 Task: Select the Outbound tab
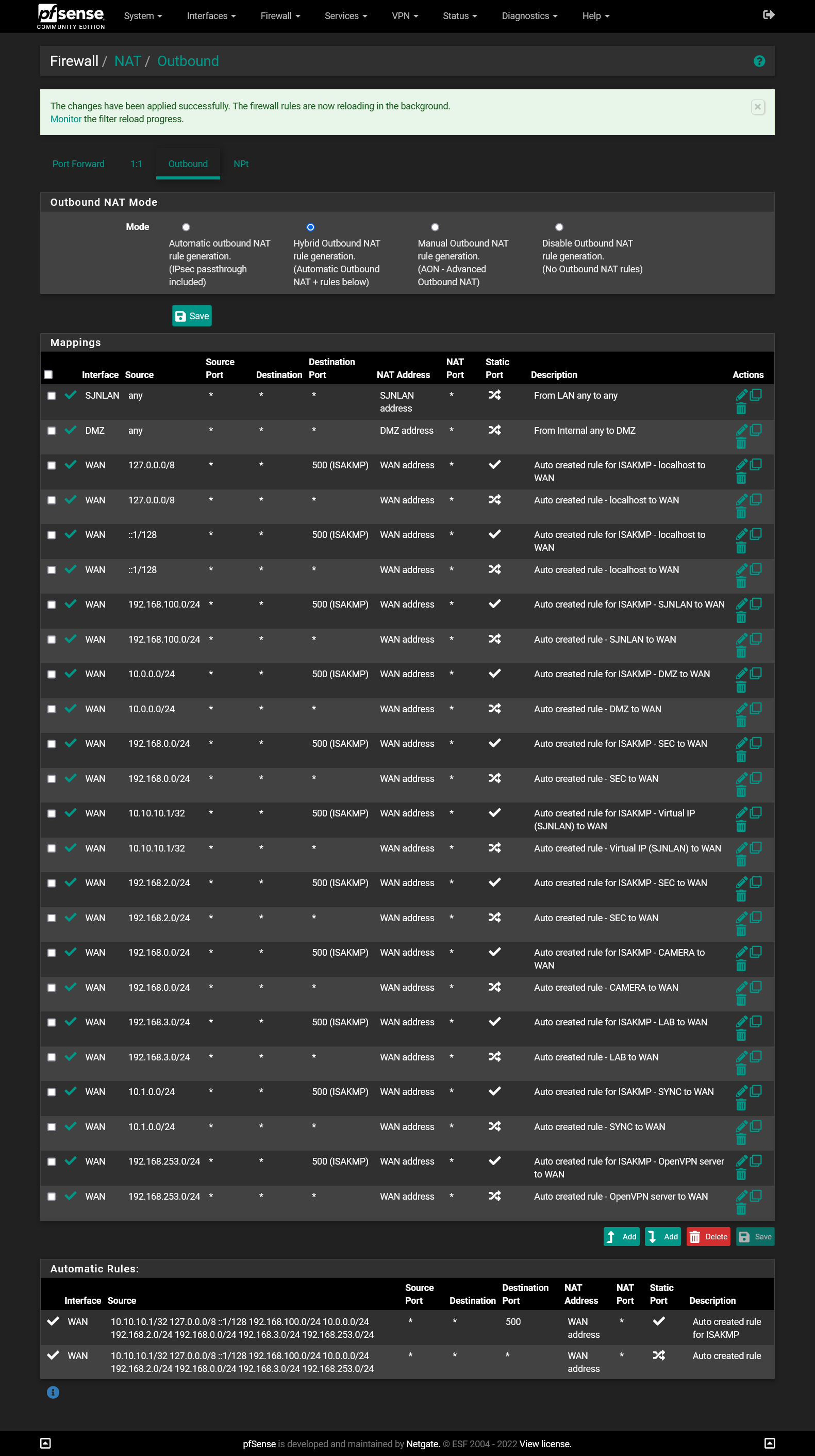click(188, 164)
